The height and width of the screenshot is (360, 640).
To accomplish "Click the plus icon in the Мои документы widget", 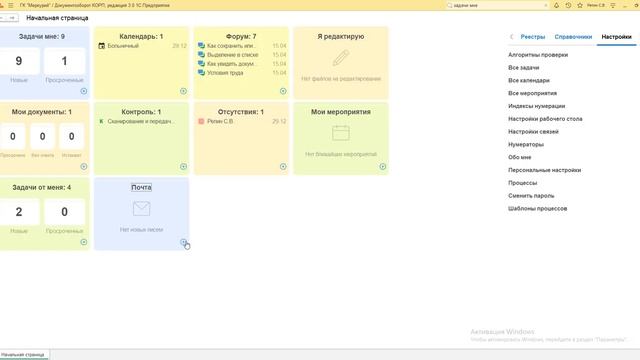I will tap(84, 167).
